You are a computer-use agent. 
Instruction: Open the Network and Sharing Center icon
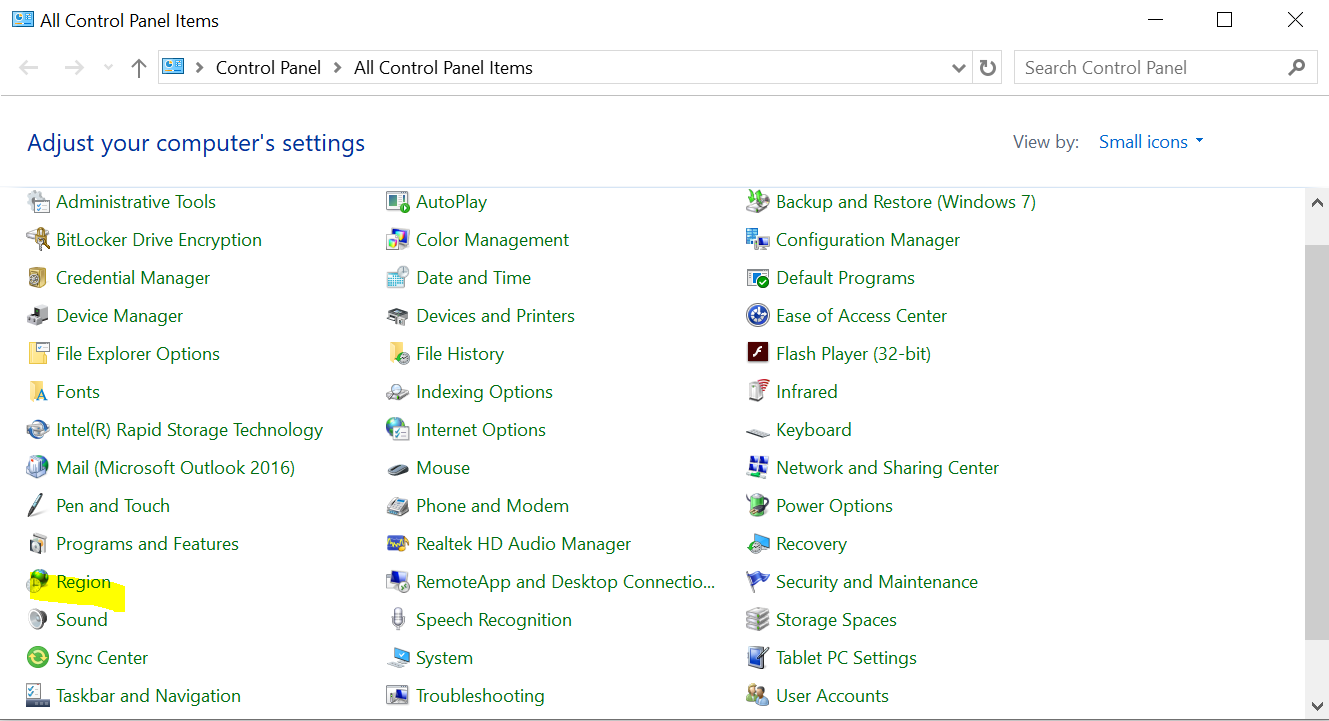click(x=757, y=468)
